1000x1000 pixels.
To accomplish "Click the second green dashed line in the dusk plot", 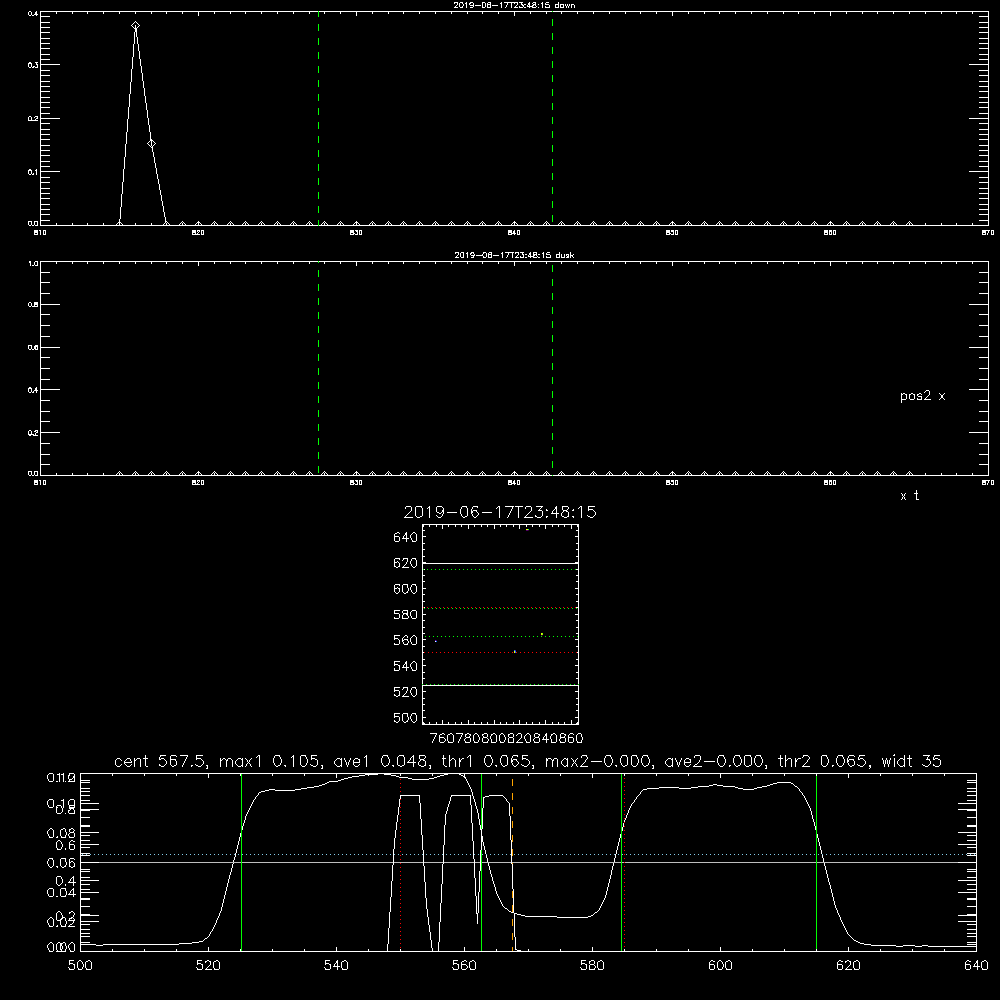I will point(552,368).
